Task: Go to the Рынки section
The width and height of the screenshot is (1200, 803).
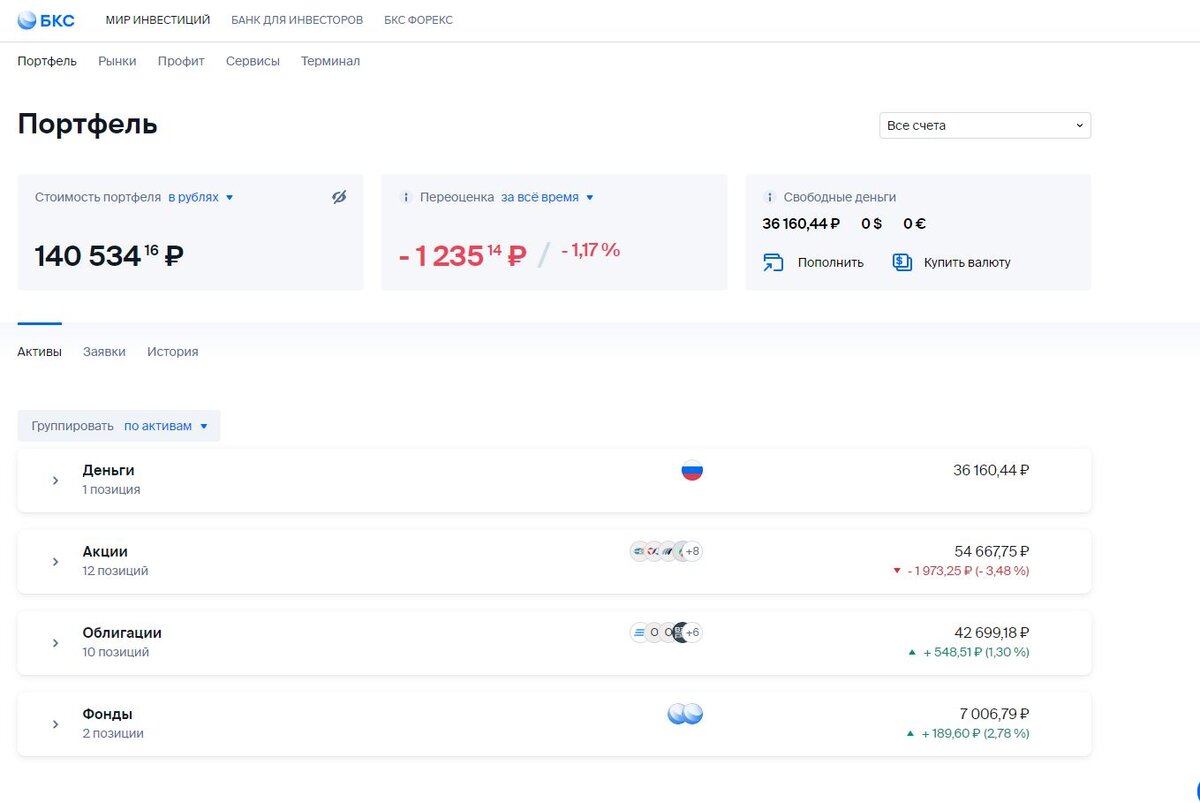Action: 117,61
